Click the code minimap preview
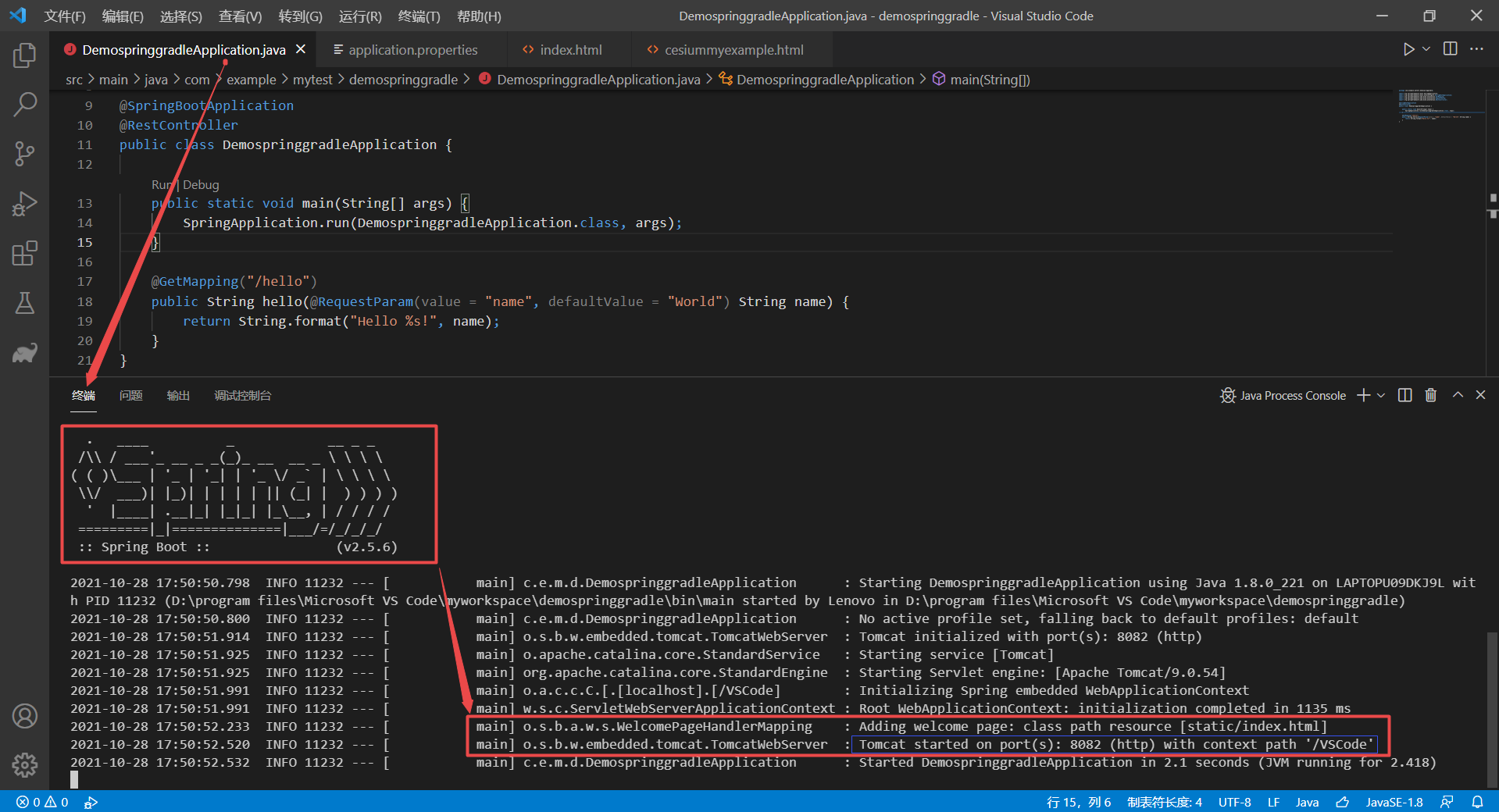This screenshot has width=1499, height=812. (x=1440, y=107)
